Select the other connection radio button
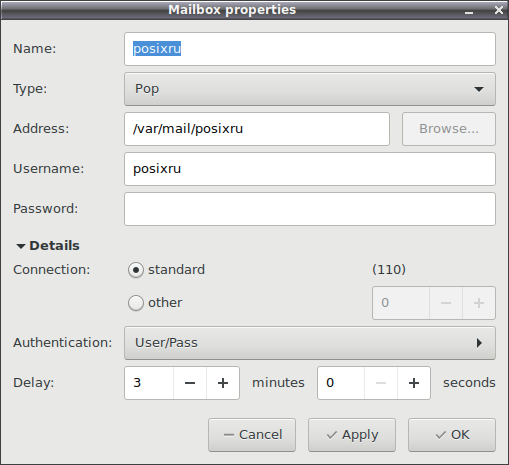509x465 pixels. pyautogui.click(x=136, y=303)
